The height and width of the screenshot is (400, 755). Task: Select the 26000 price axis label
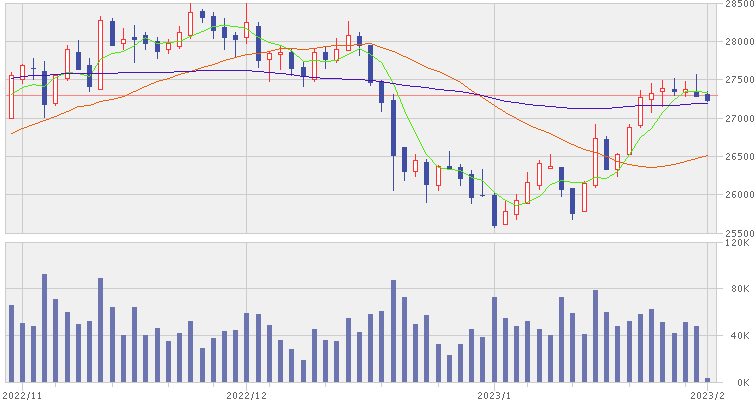click(x=740, y=195)
